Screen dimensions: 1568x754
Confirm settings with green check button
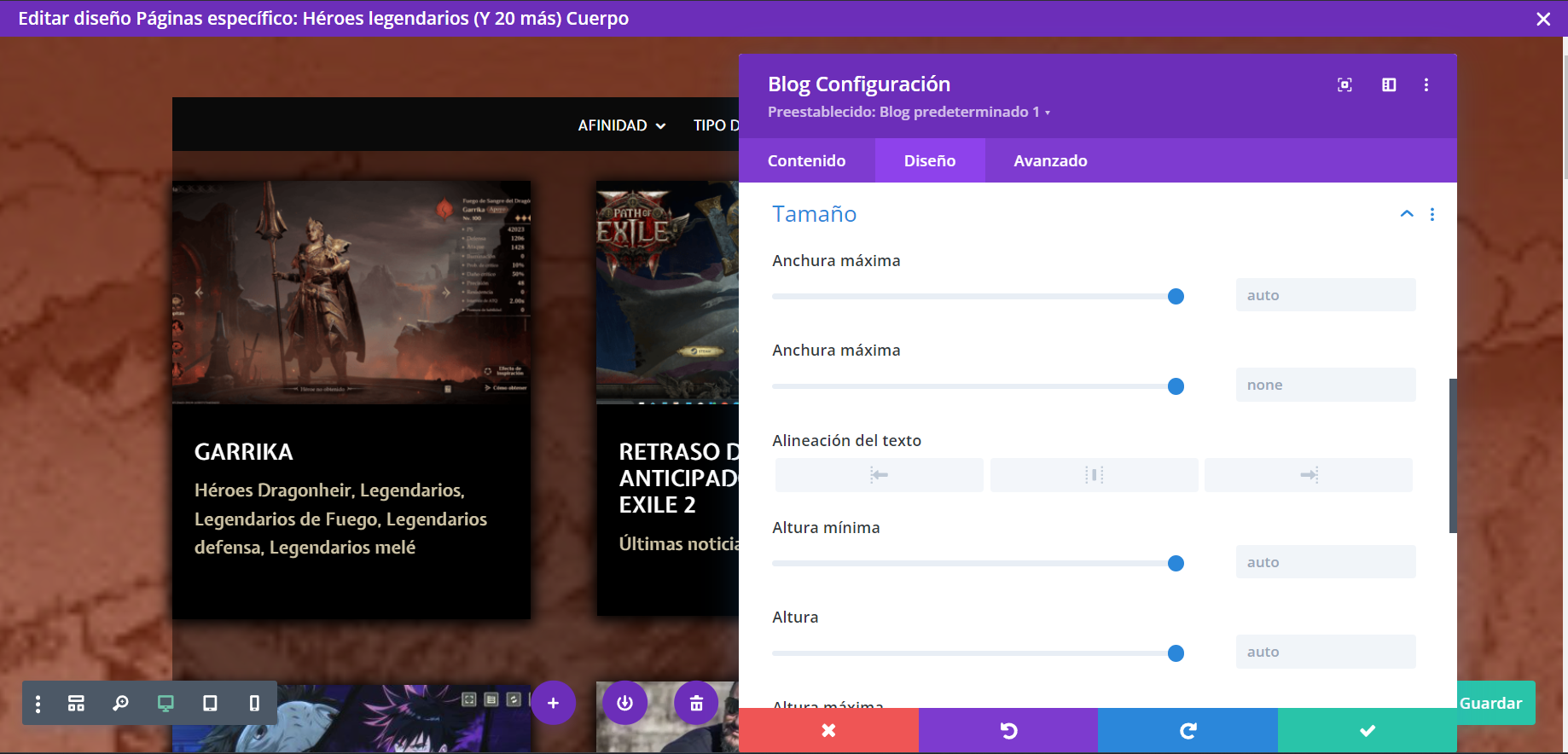tap(1368, 730)
